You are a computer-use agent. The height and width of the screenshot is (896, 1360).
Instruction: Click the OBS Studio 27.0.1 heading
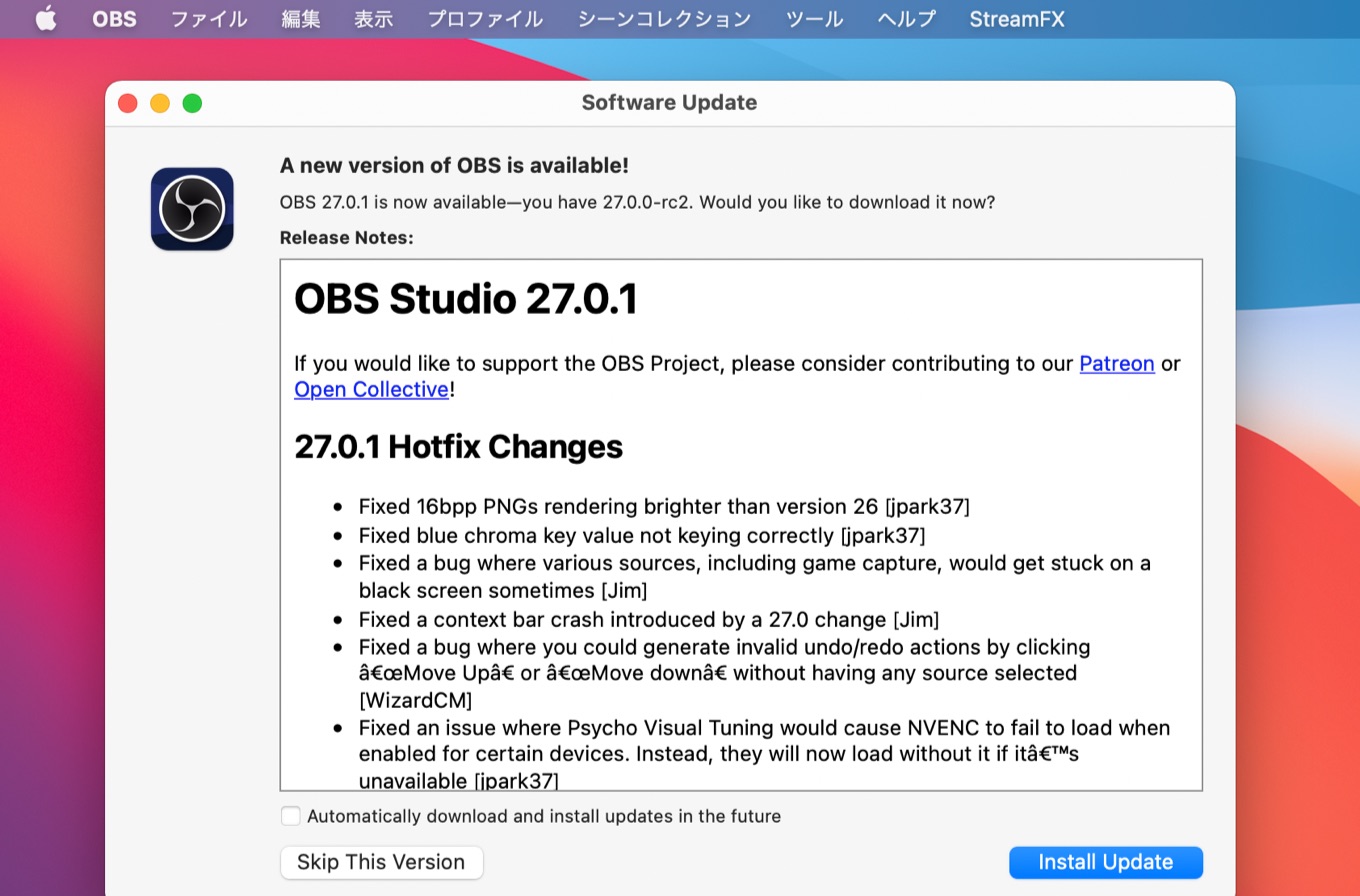point(466,300)
